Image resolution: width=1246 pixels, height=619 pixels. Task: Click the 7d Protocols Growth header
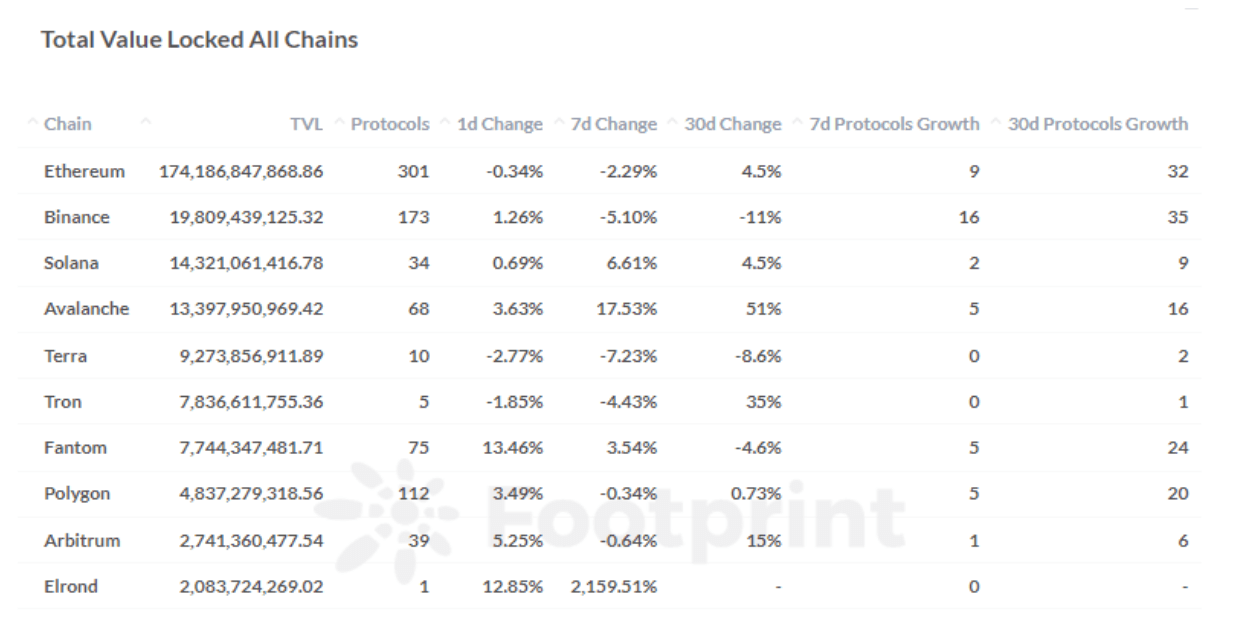[894, 124]
